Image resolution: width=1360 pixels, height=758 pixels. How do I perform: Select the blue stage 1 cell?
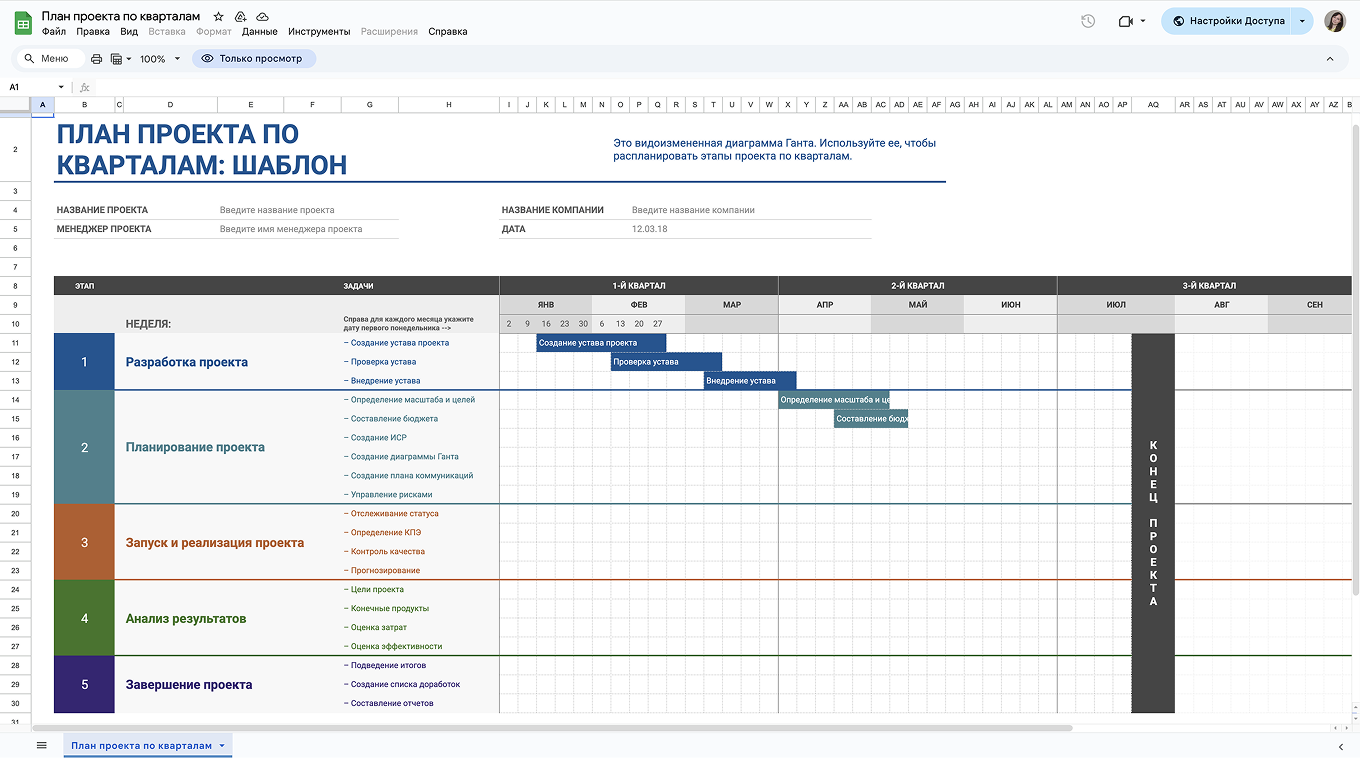(84, 362)
